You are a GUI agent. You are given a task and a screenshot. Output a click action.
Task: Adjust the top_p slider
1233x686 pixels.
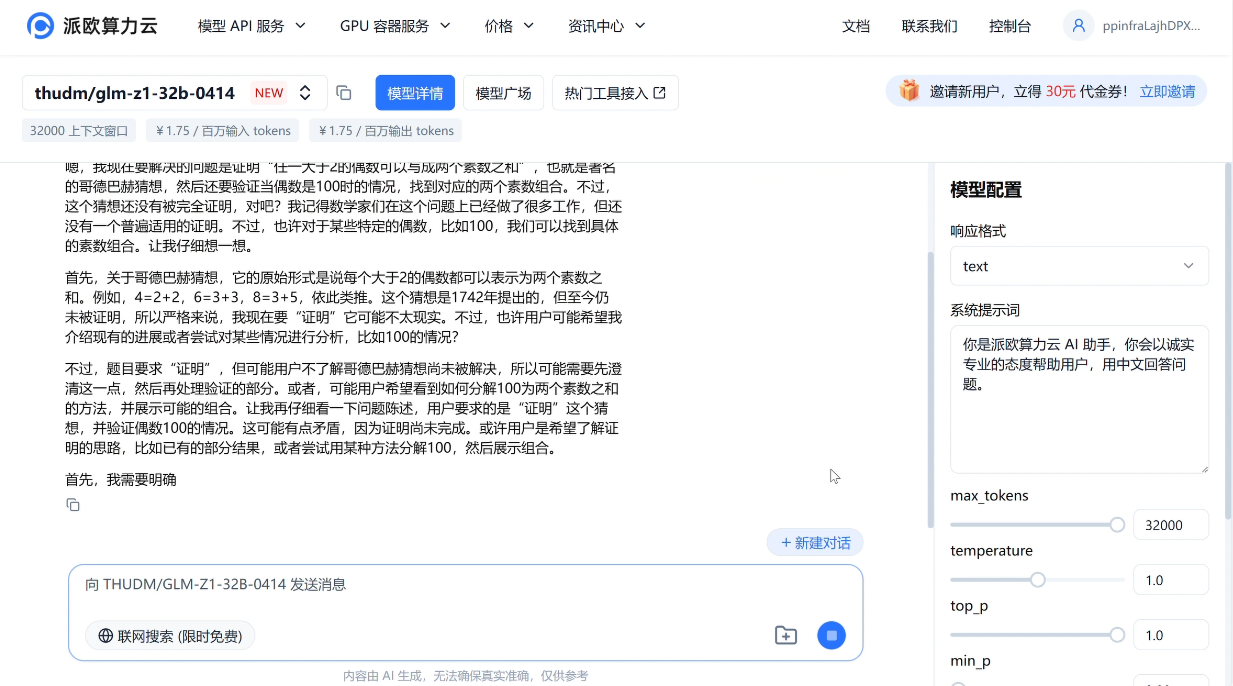(1037, 635)
